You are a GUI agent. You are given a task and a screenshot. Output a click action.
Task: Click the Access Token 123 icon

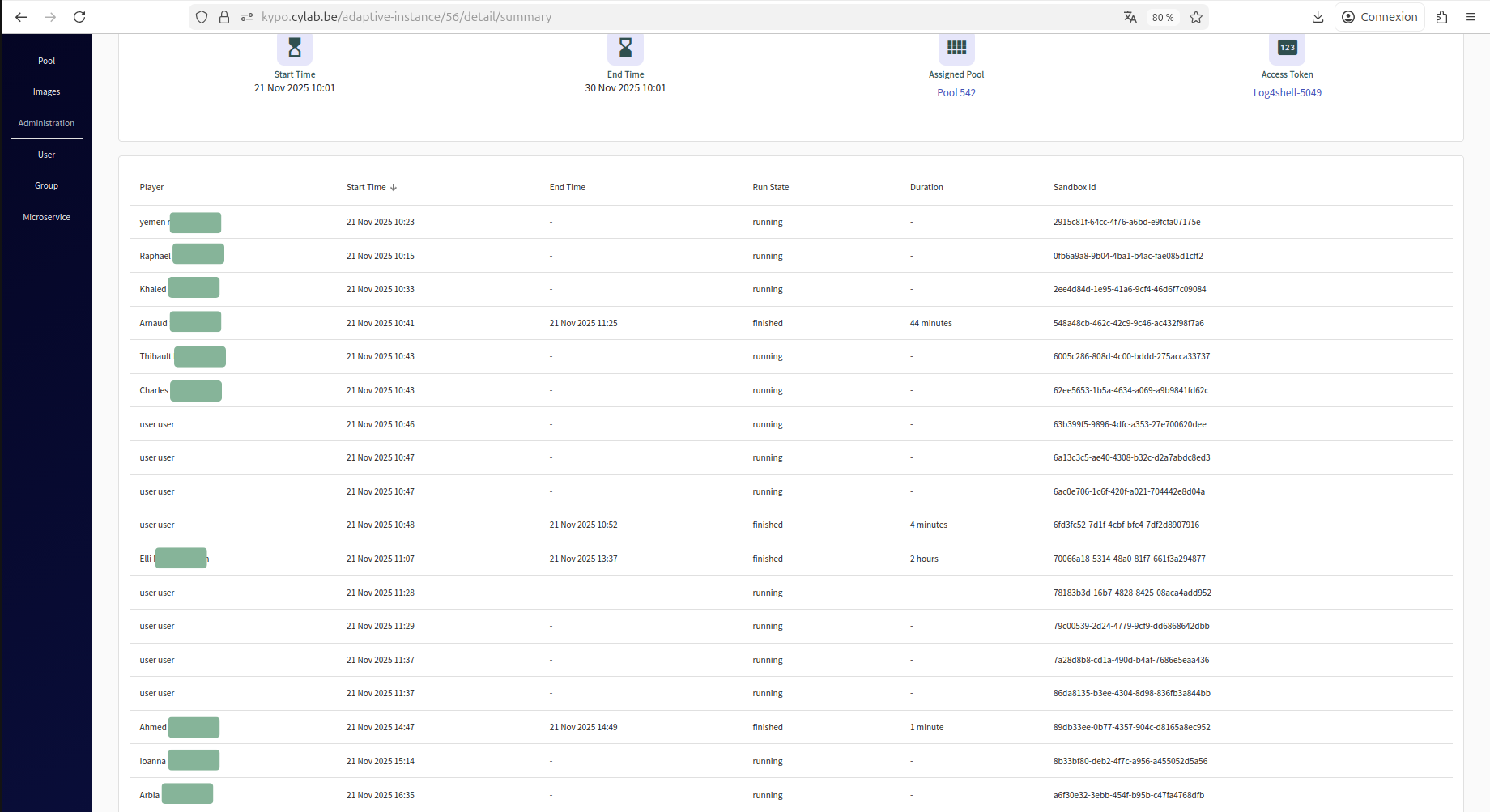click(x=1287, y=48)
